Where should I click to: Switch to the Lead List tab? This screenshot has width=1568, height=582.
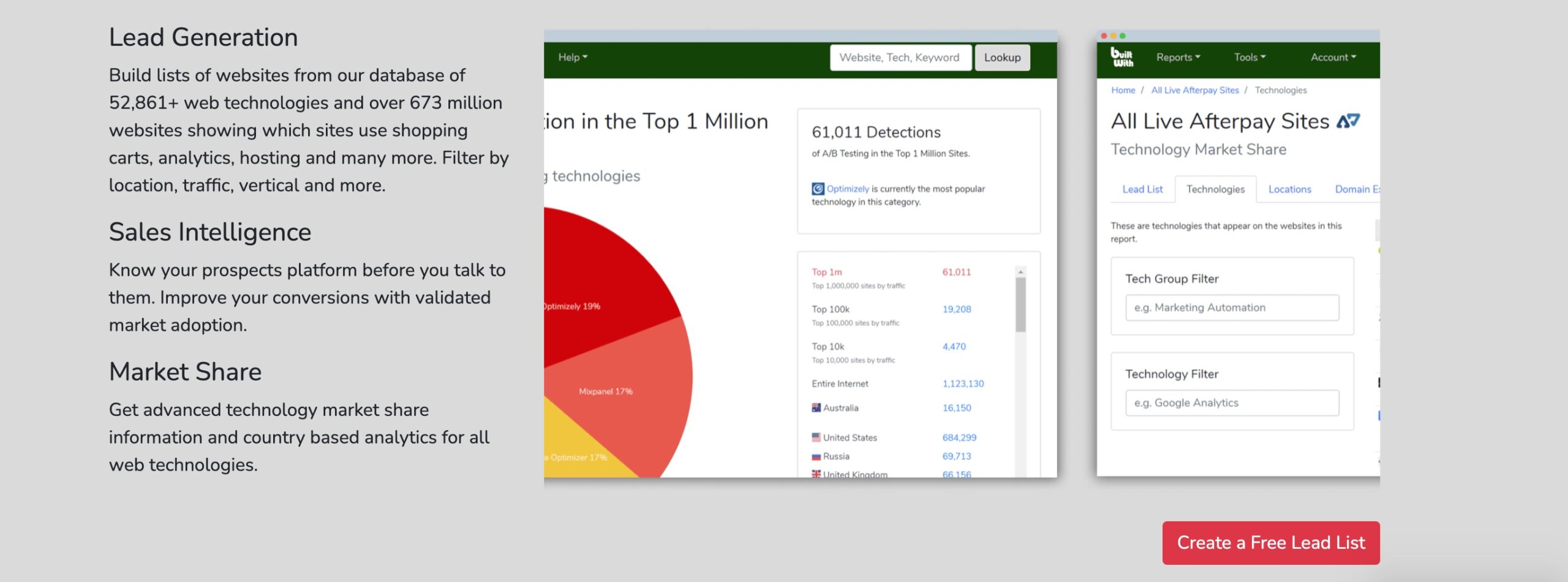(x=1142, y=189)
